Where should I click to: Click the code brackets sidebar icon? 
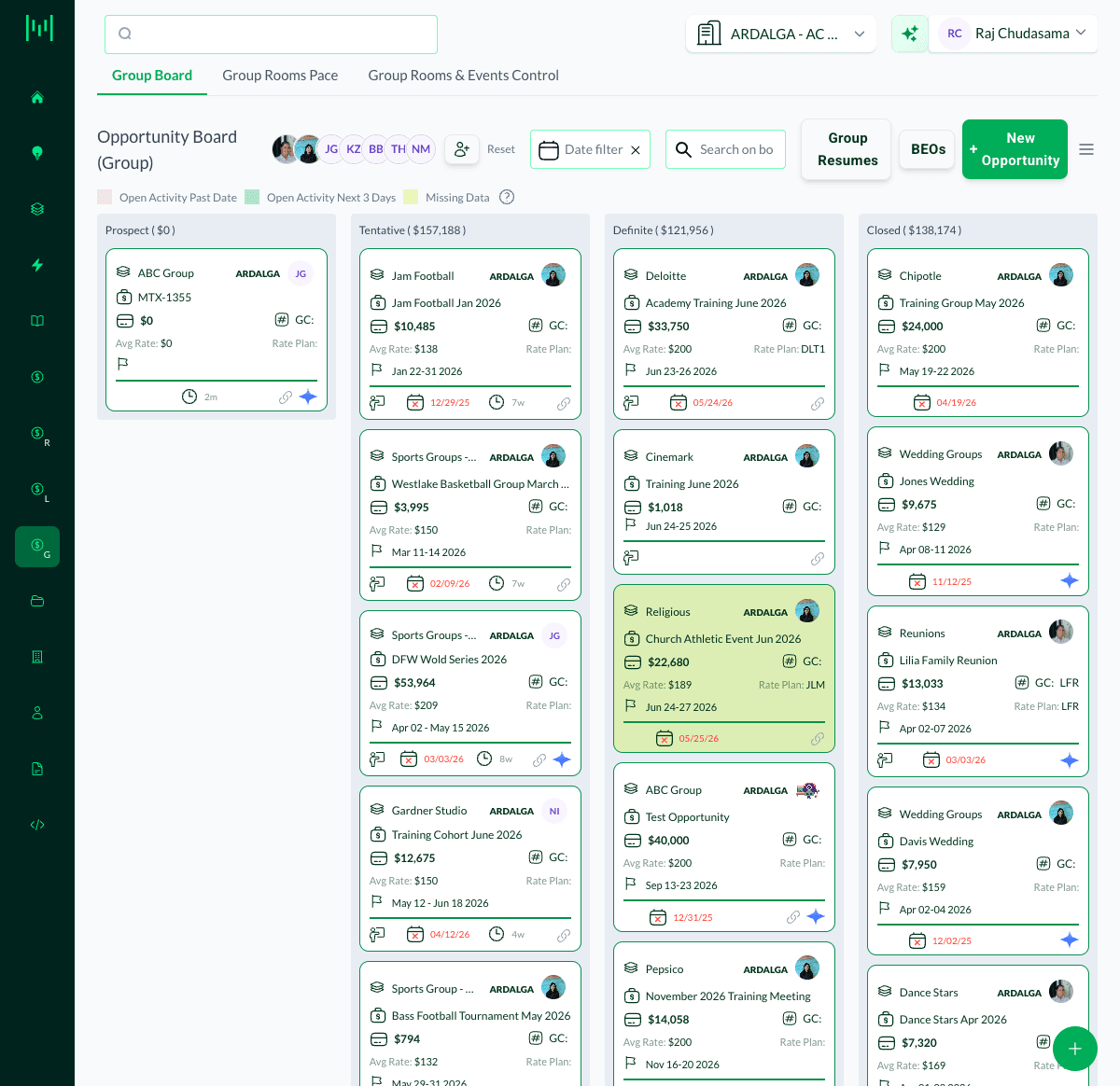(37, 825)
